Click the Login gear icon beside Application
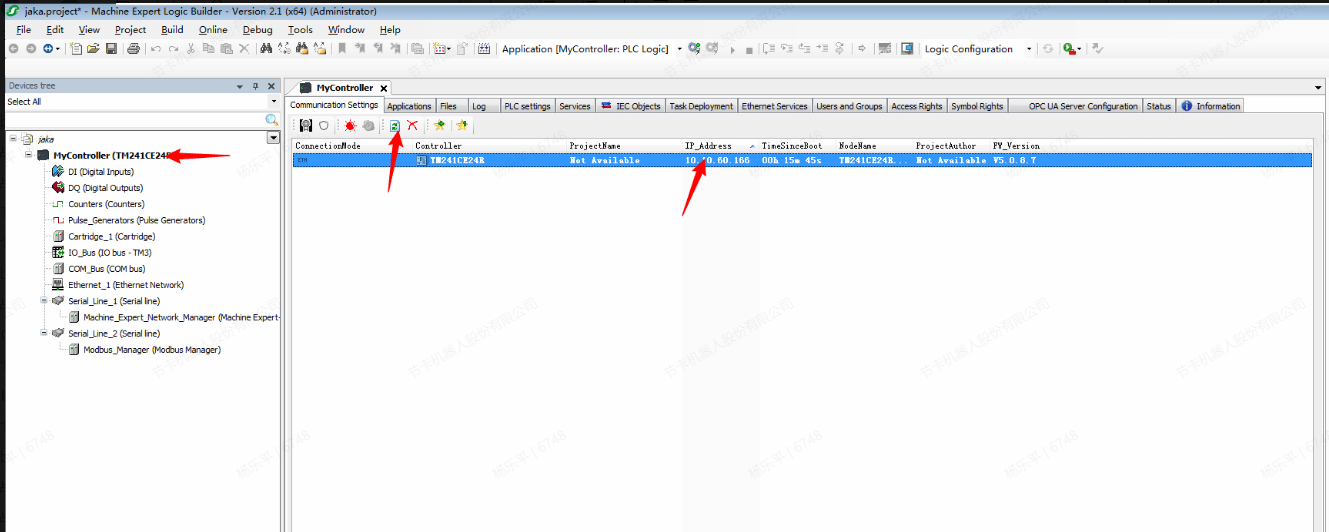Viewport: 1329px width, 532px height. pyautogui.click(x=694, y=49)
